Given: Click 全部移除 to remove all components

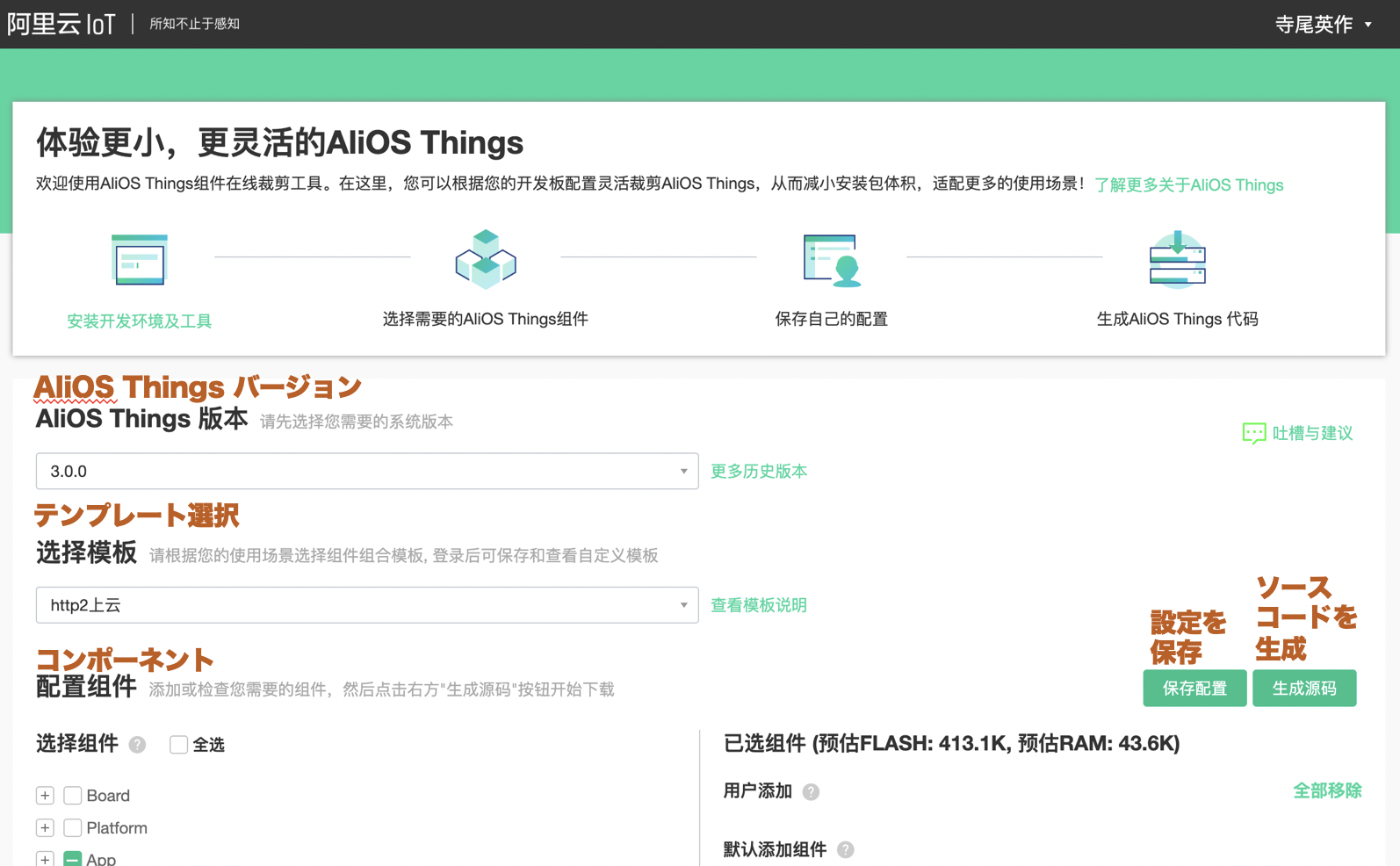Looking at the screenshot, I should click(x=1327, y=790).
